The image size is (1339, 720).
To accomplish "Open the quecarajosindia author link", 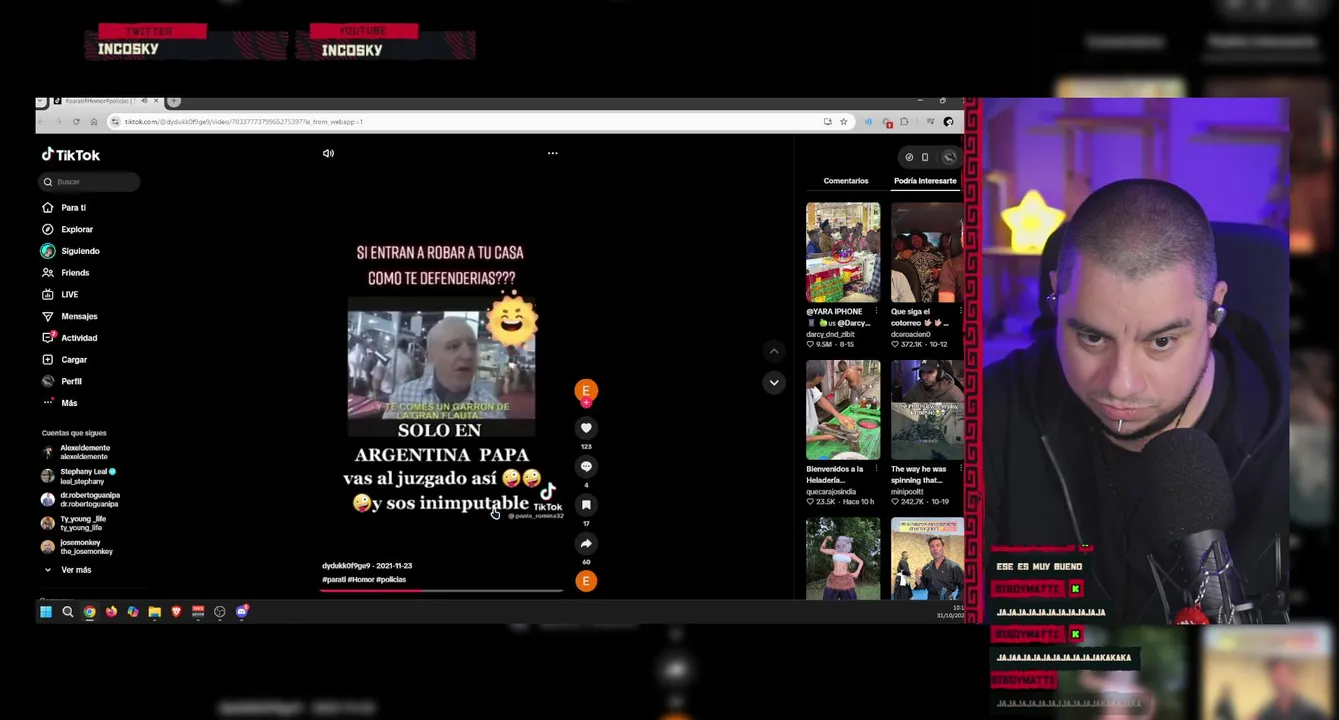I will coord(831,492).
